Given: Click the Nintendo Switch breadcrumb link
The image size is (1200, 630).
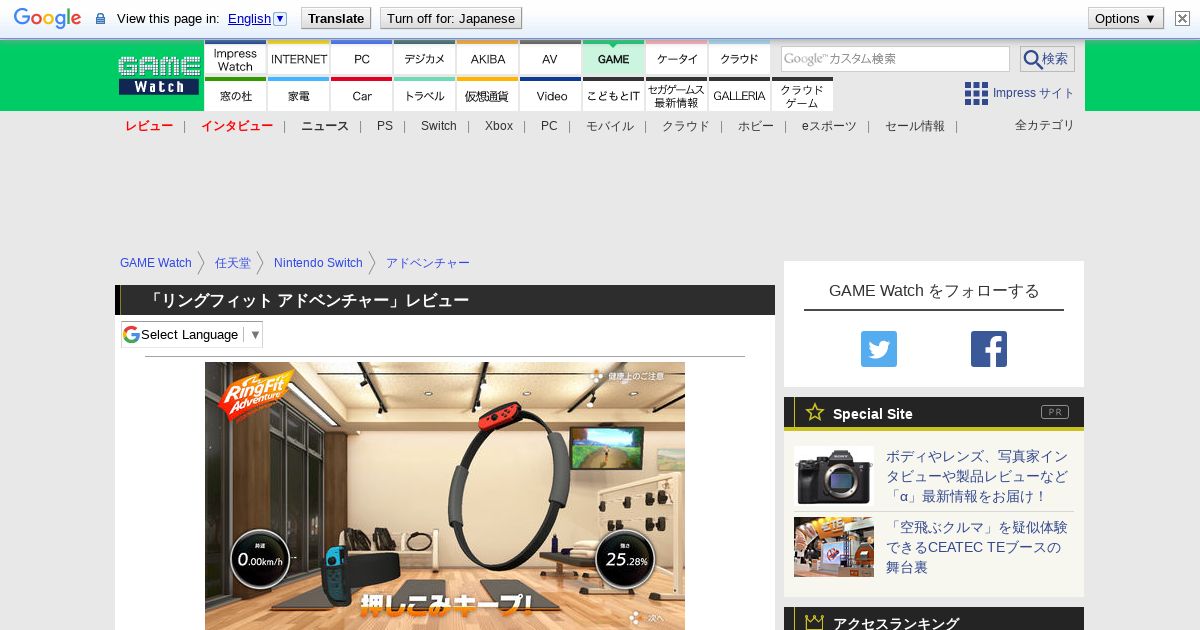Looking at the screenshot, I should coord(318,263).
